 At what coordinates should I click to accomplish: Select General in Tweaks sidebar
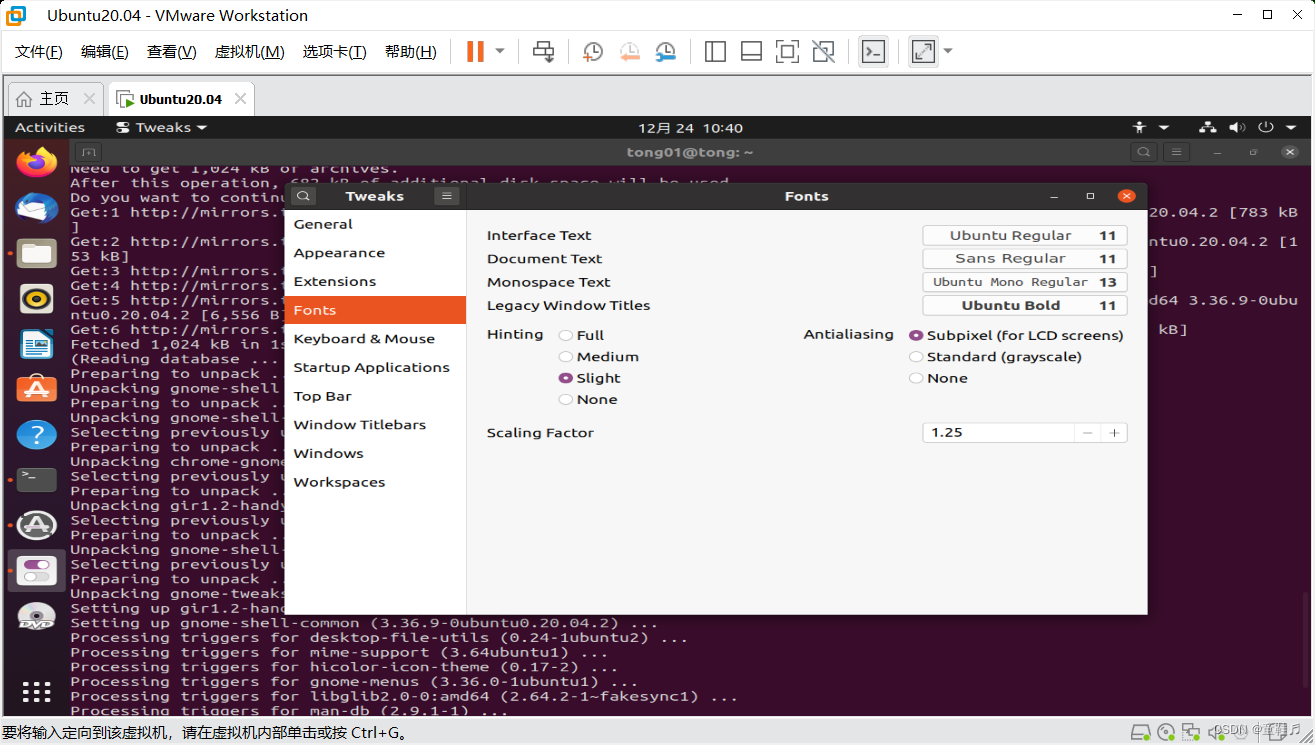tap(376, 224)
